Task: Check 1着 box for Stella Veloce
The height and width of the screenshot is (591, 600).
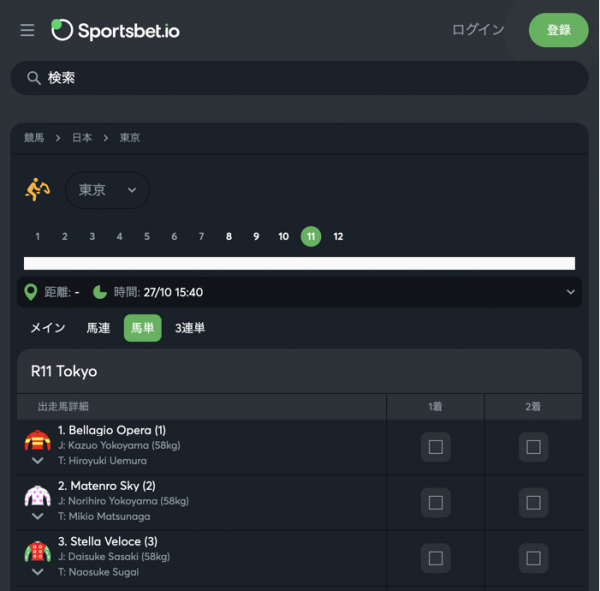Action: point(435,558)
